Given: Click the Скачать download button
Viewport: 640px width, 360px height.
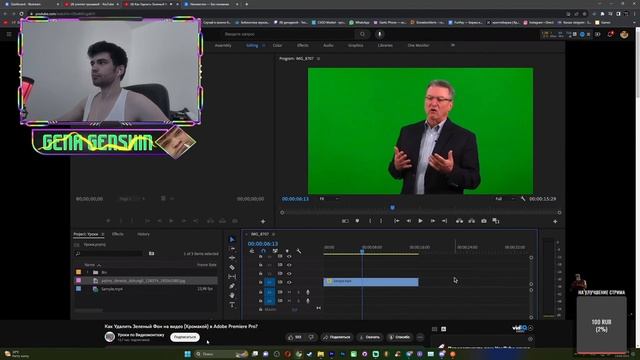Looking at the screenshot, I should (369, 337).
